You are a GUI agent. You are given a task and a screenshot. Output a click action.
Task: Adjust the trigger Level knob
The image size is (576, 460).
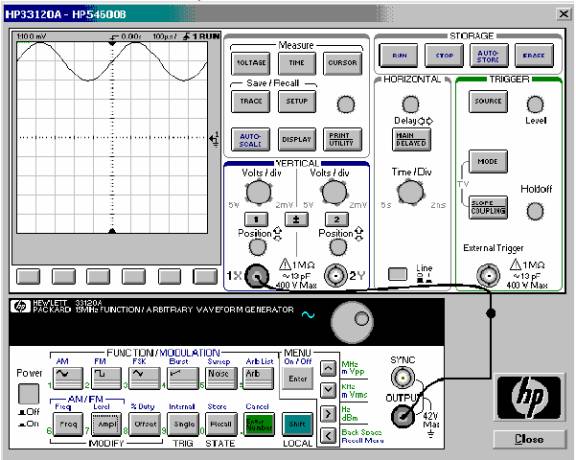535,104
